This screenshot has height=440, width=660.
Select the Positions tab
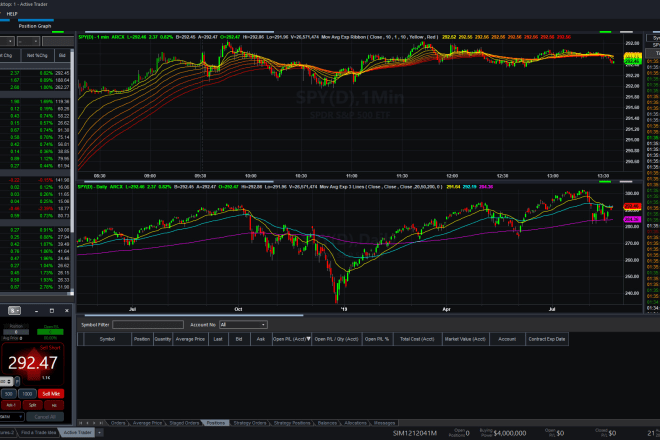[216, 423]
